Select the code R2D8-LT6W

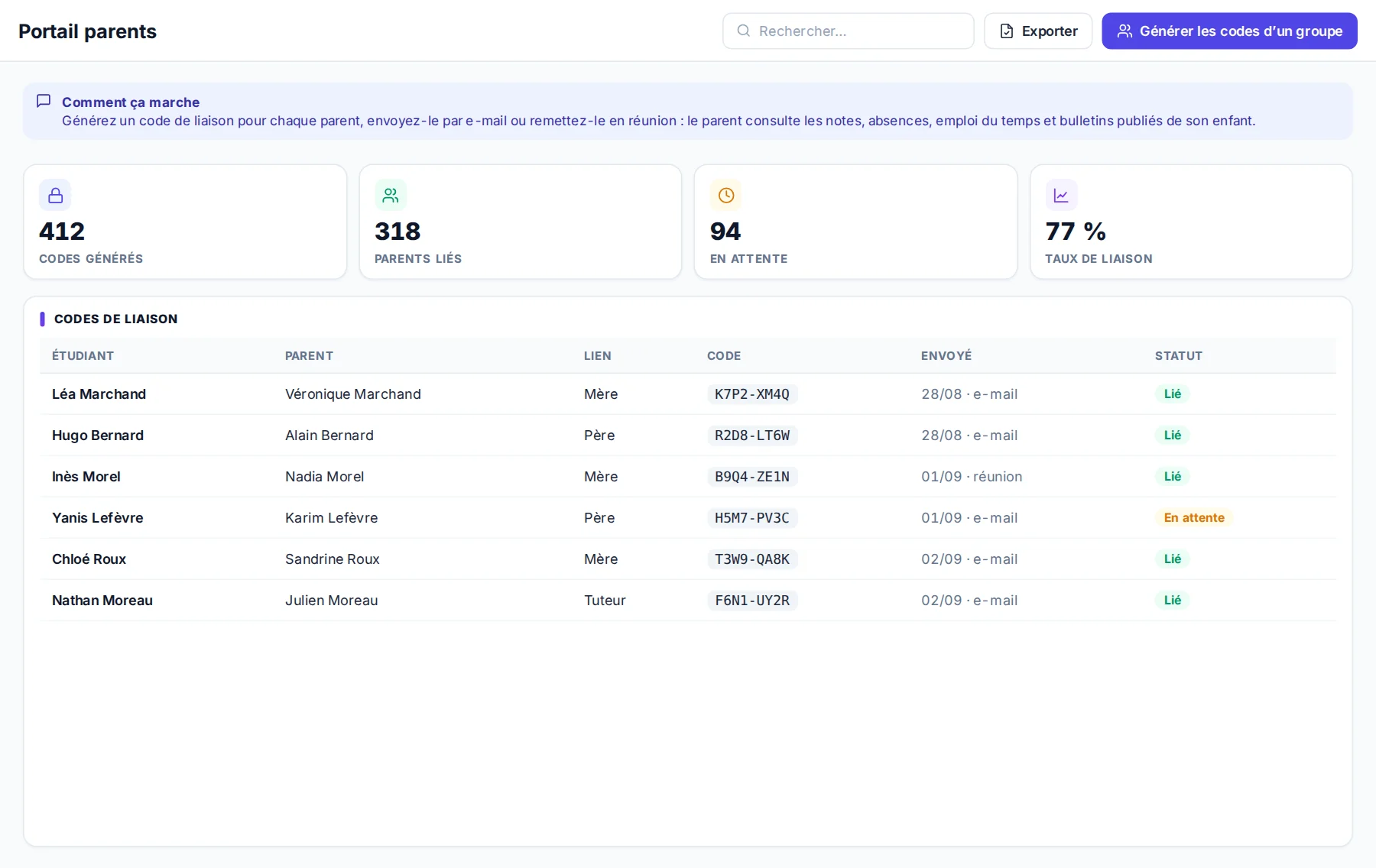752,436
